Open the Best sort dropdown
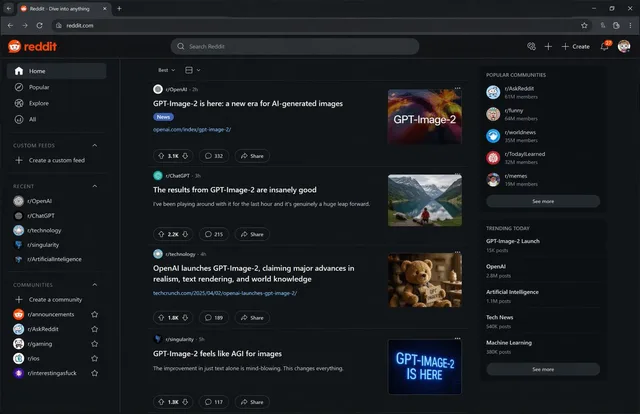 pos(167,70)
